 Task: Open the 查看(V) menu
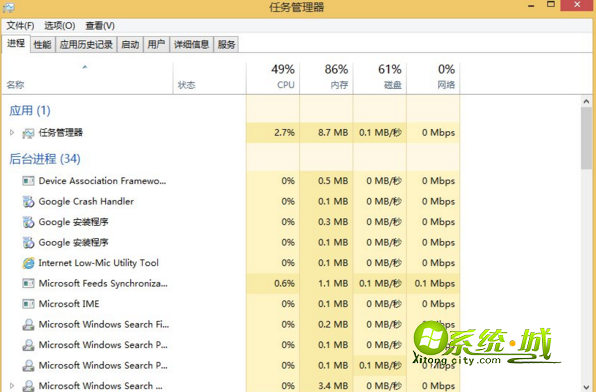coord(100,25)
